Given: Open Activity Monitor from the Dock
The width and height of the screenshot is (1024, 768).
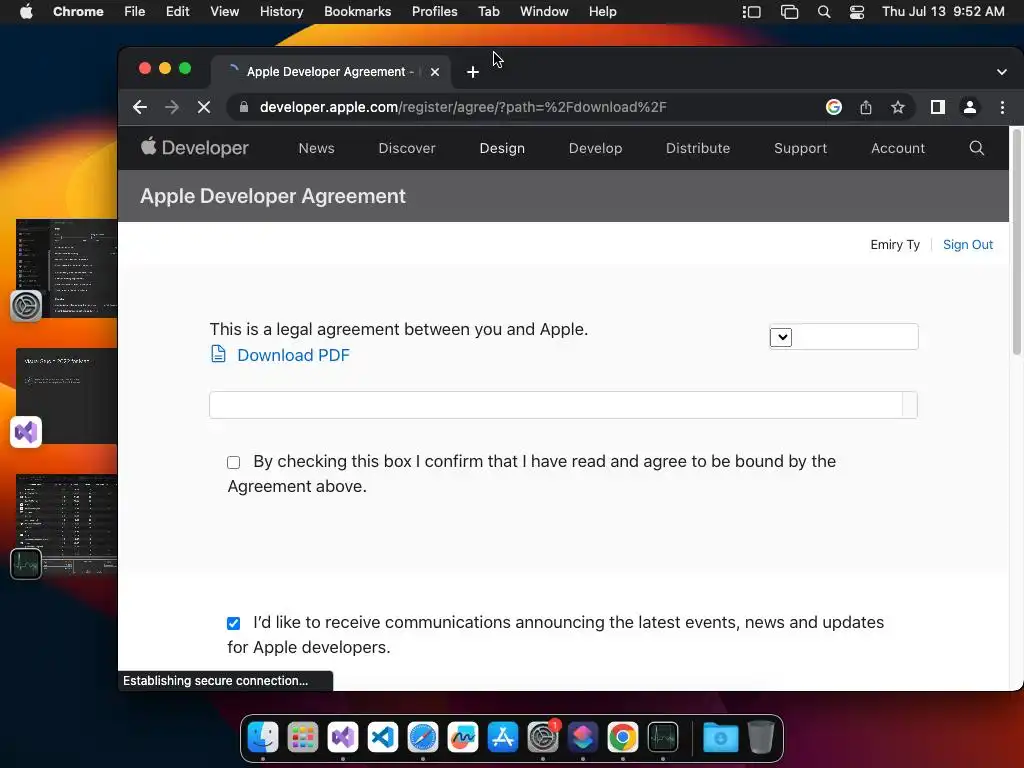Looking at the screenshot, I should [663, 738].
